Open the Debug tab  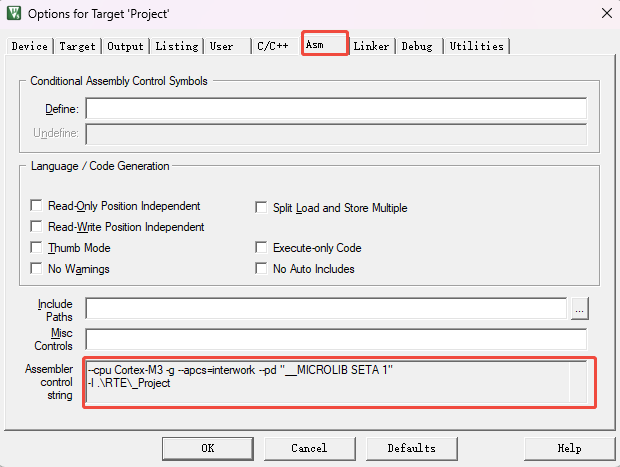418,46
